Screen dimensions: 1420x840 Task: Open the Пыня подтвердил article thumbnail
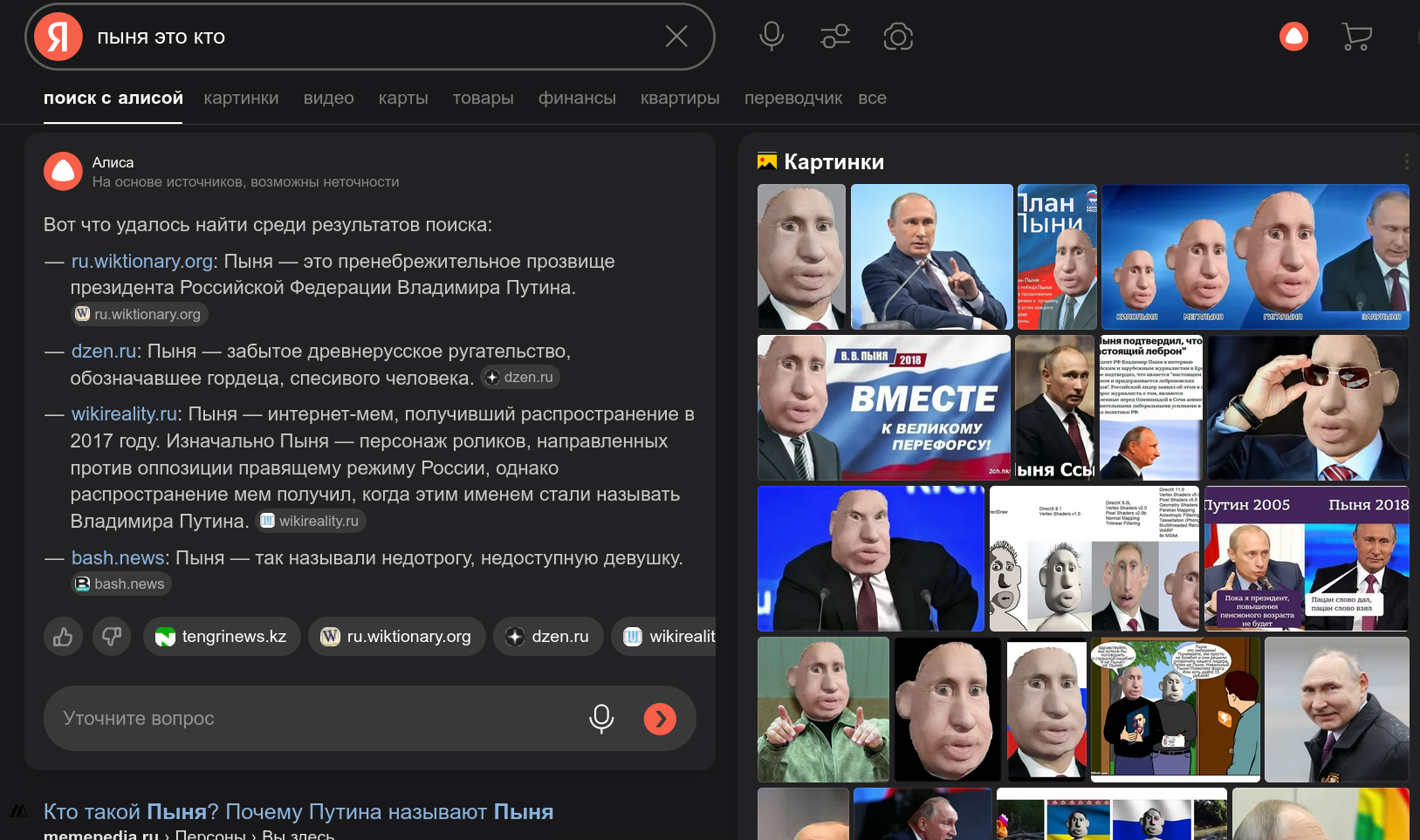[1151, 407]
